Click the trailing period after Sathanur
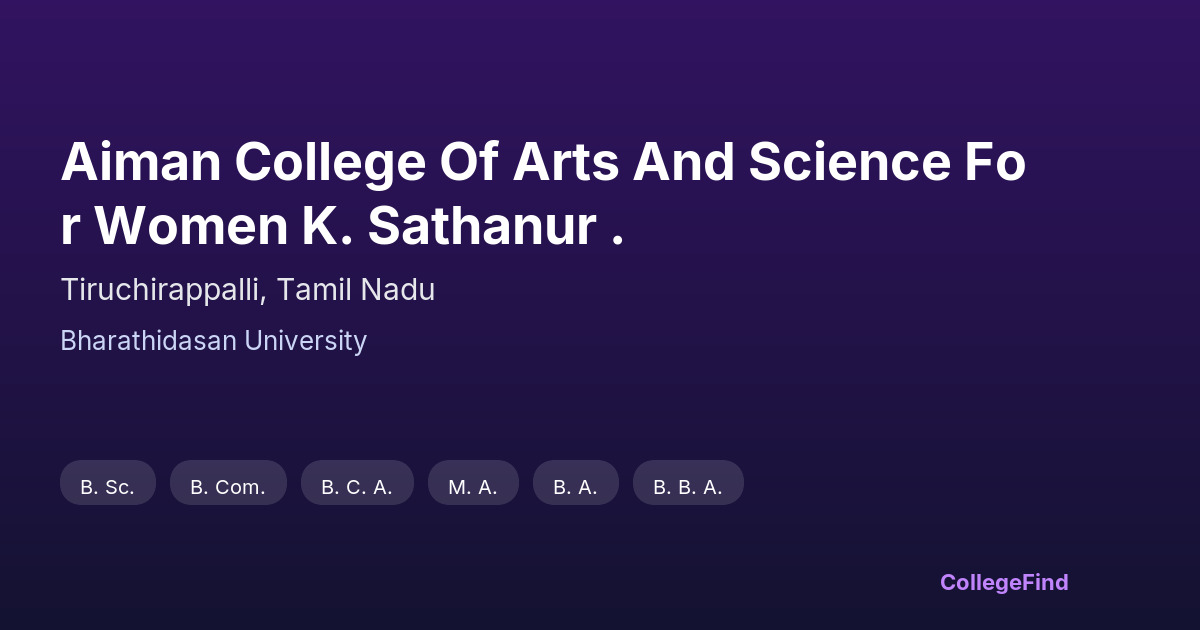 617,240
